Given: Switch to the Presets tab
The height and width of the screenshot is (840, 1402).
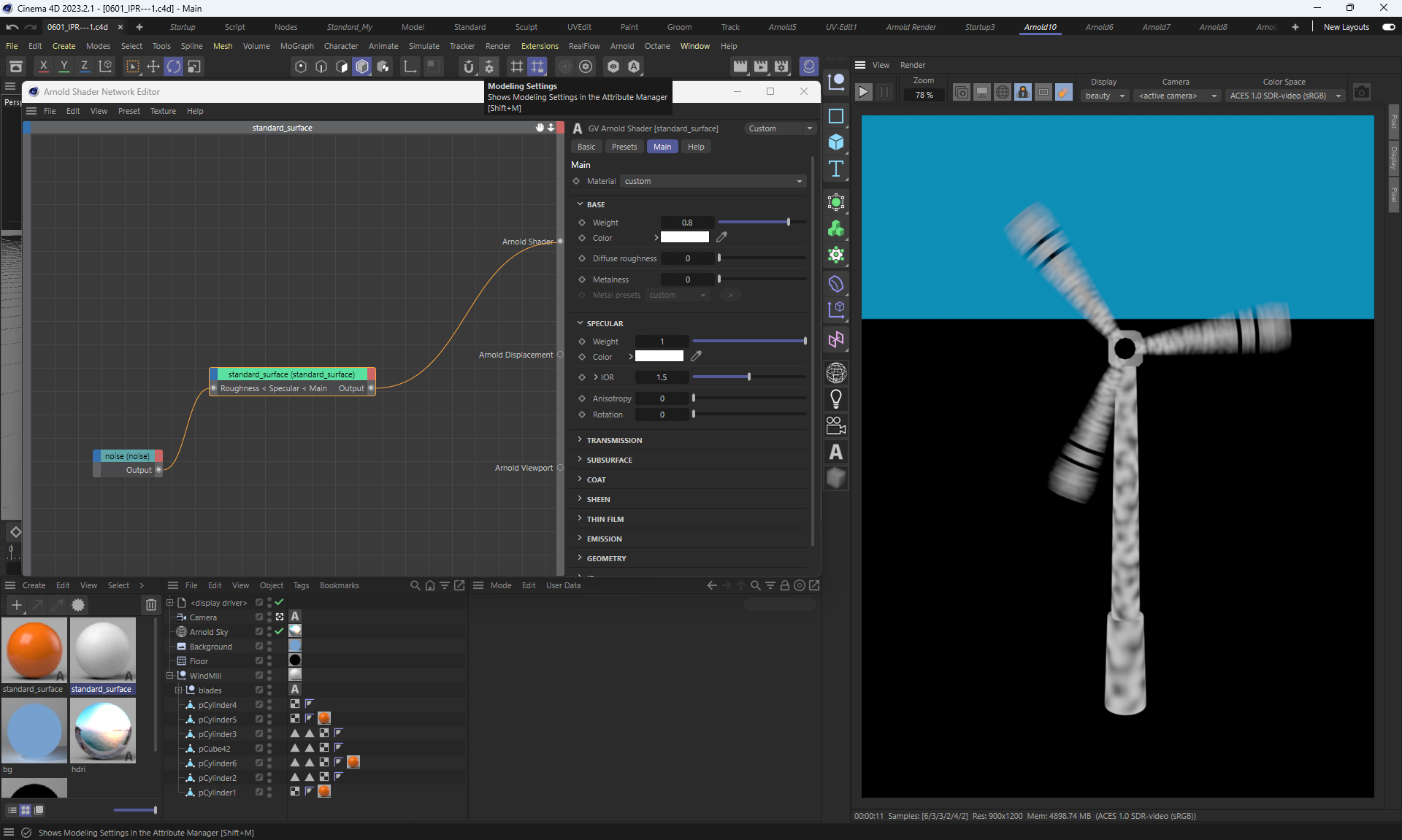Looking at the screenshot, I should 624,147.
